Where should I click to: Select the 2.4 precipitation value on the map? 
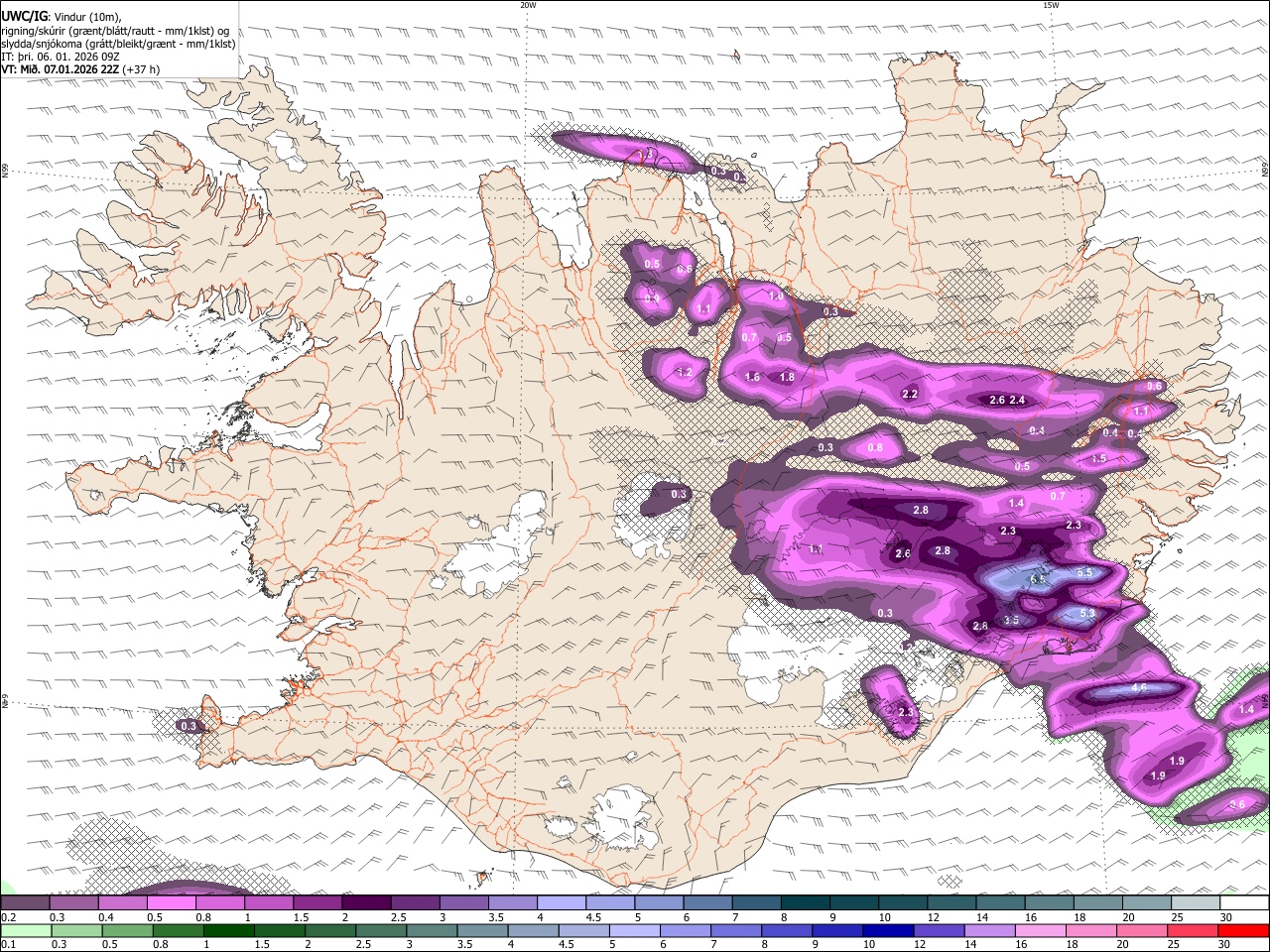pos(1017,400)
